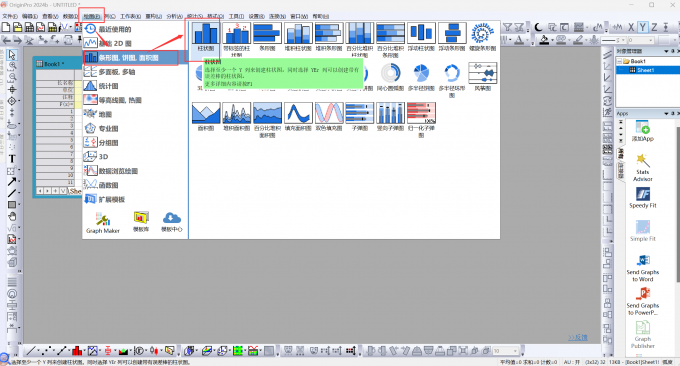Open the Apps panel dropdown arrow
The image size is (680, 366).
(667, 113)
